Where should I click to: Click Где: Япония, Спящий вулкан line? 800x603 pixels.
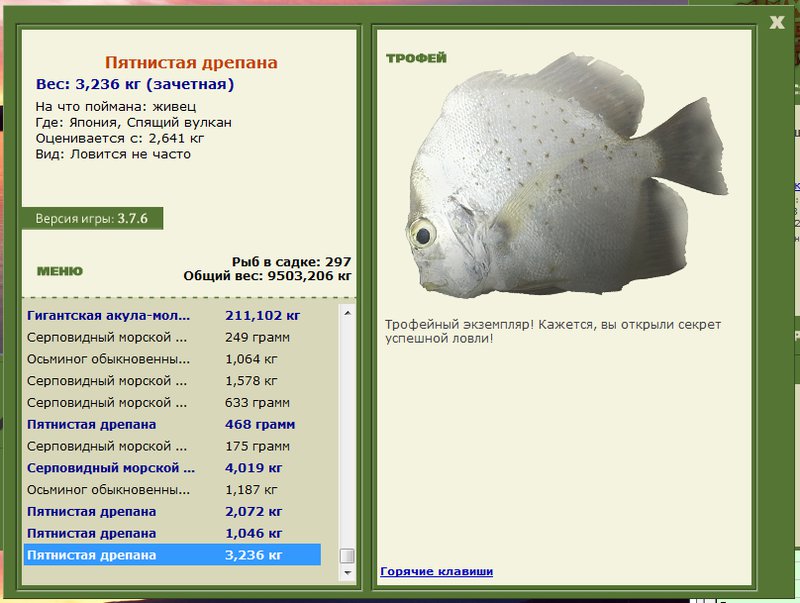click(134, 123)
